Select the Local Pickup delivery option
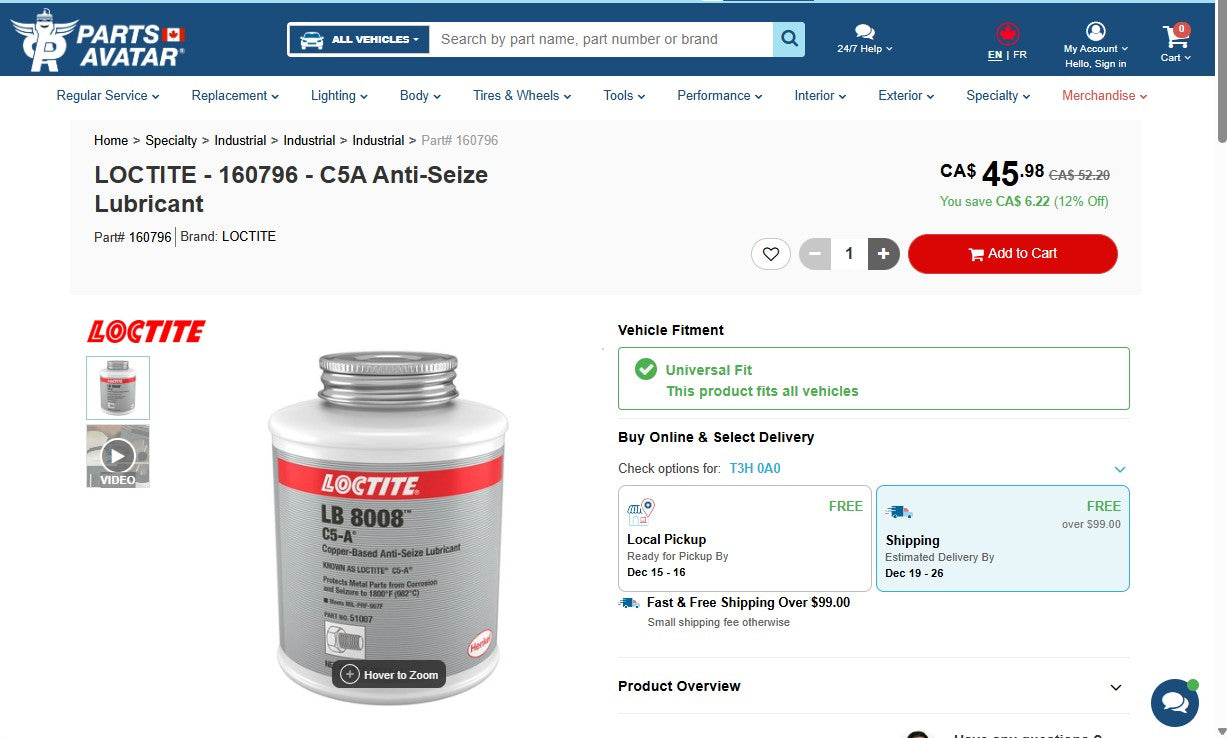1227x738 pixels. pos(744,539)
